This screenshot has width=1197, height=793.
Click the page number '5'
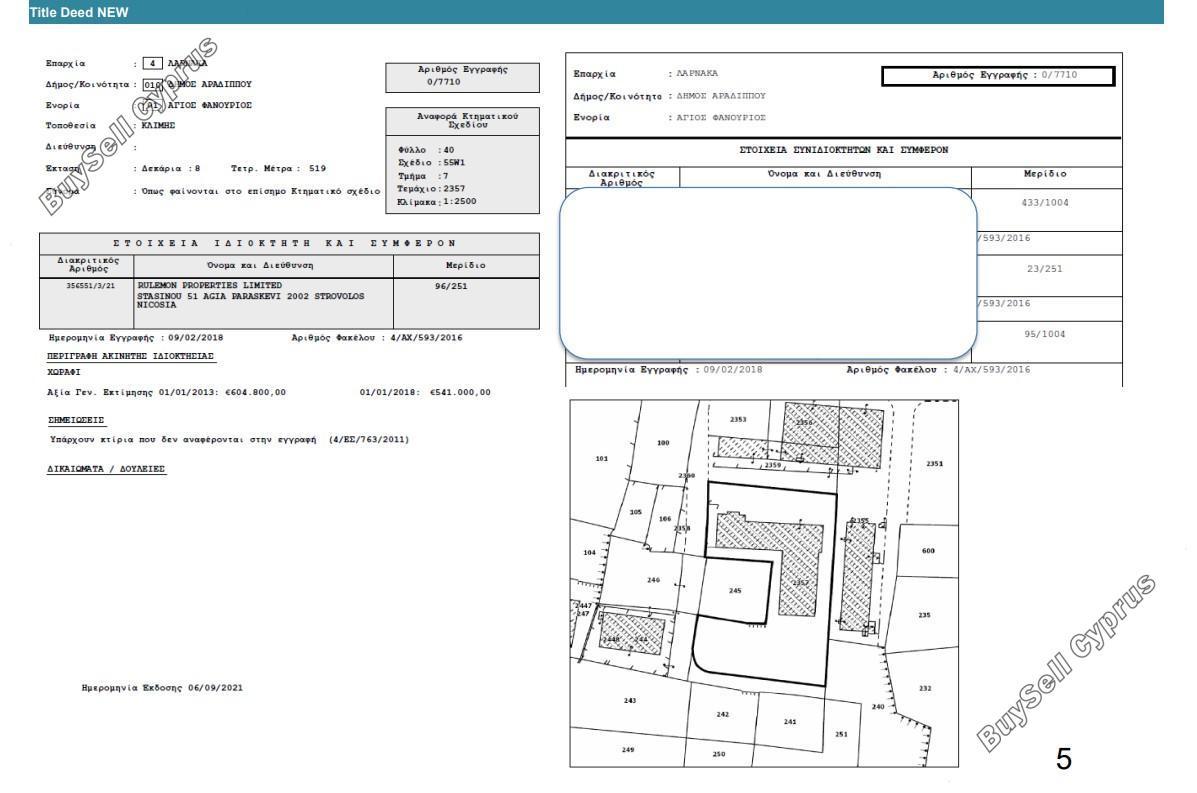click(1063, 759)
